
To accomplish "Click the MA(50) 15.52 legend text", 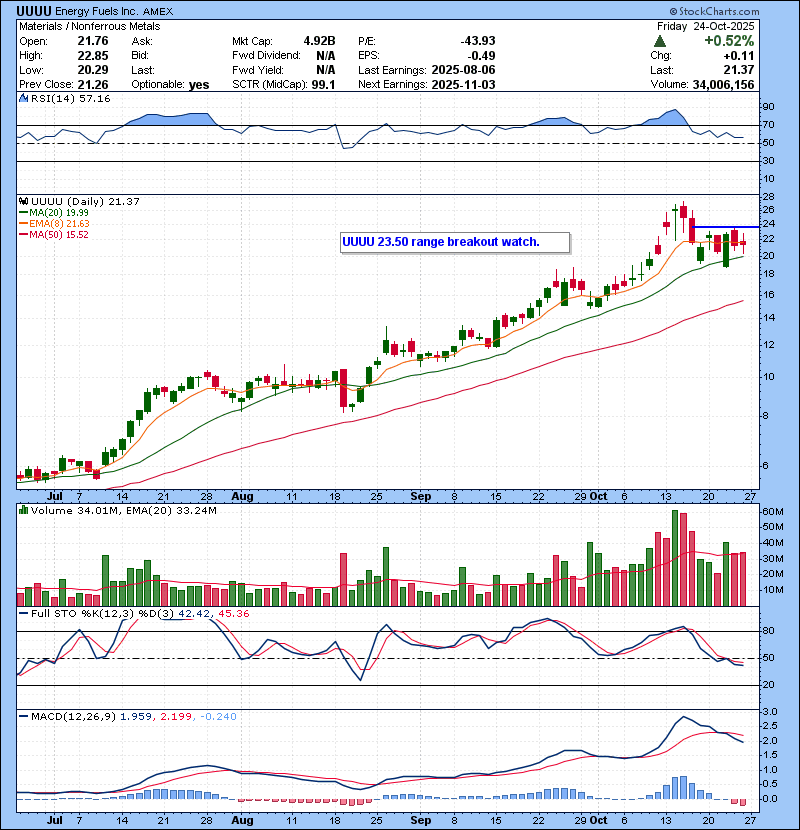I will click(x=59, y=235).
